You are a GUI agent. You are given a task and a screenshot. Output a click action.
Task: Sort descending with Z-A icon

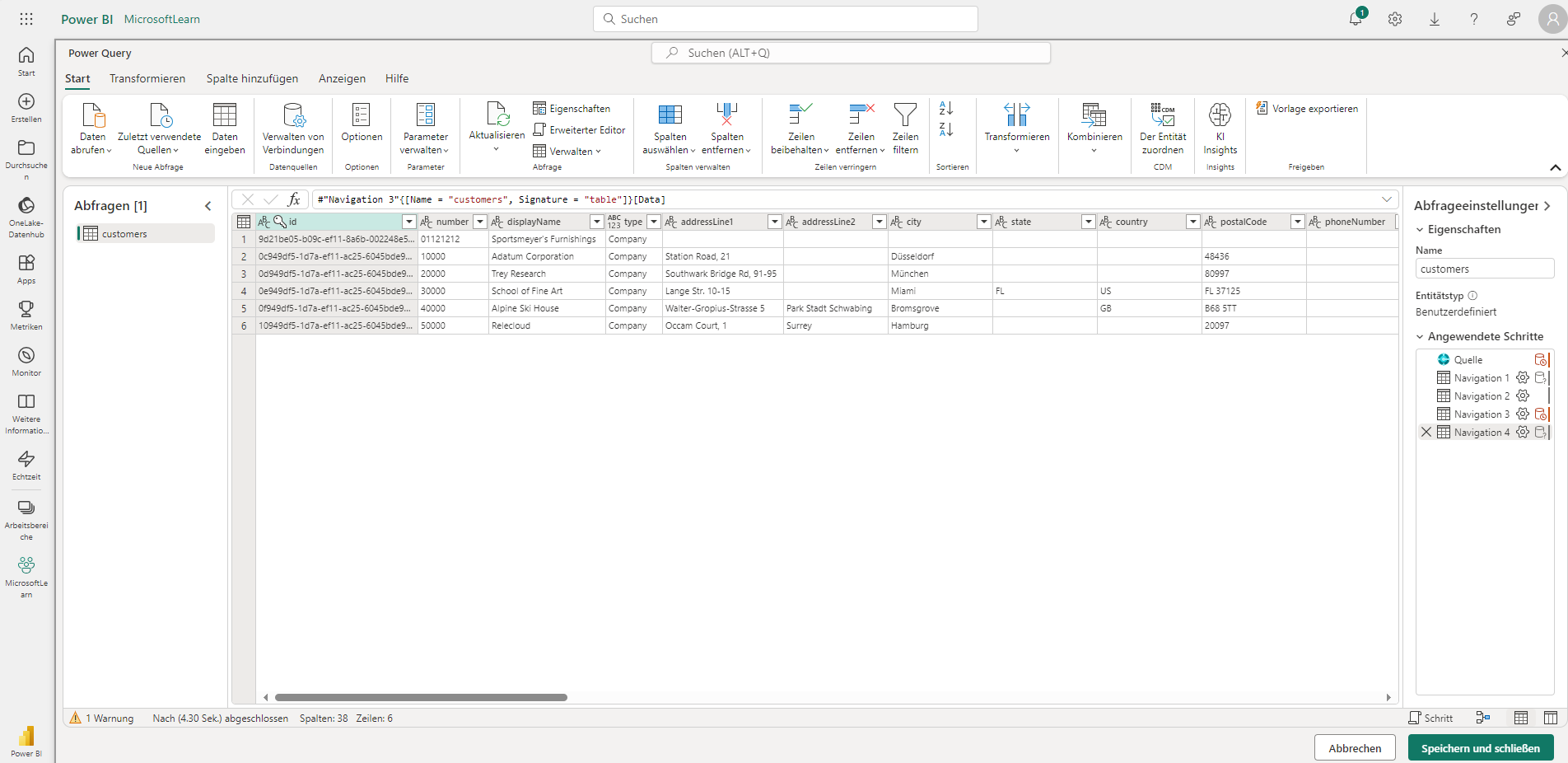pyautogui.click(x=946, y=130)
